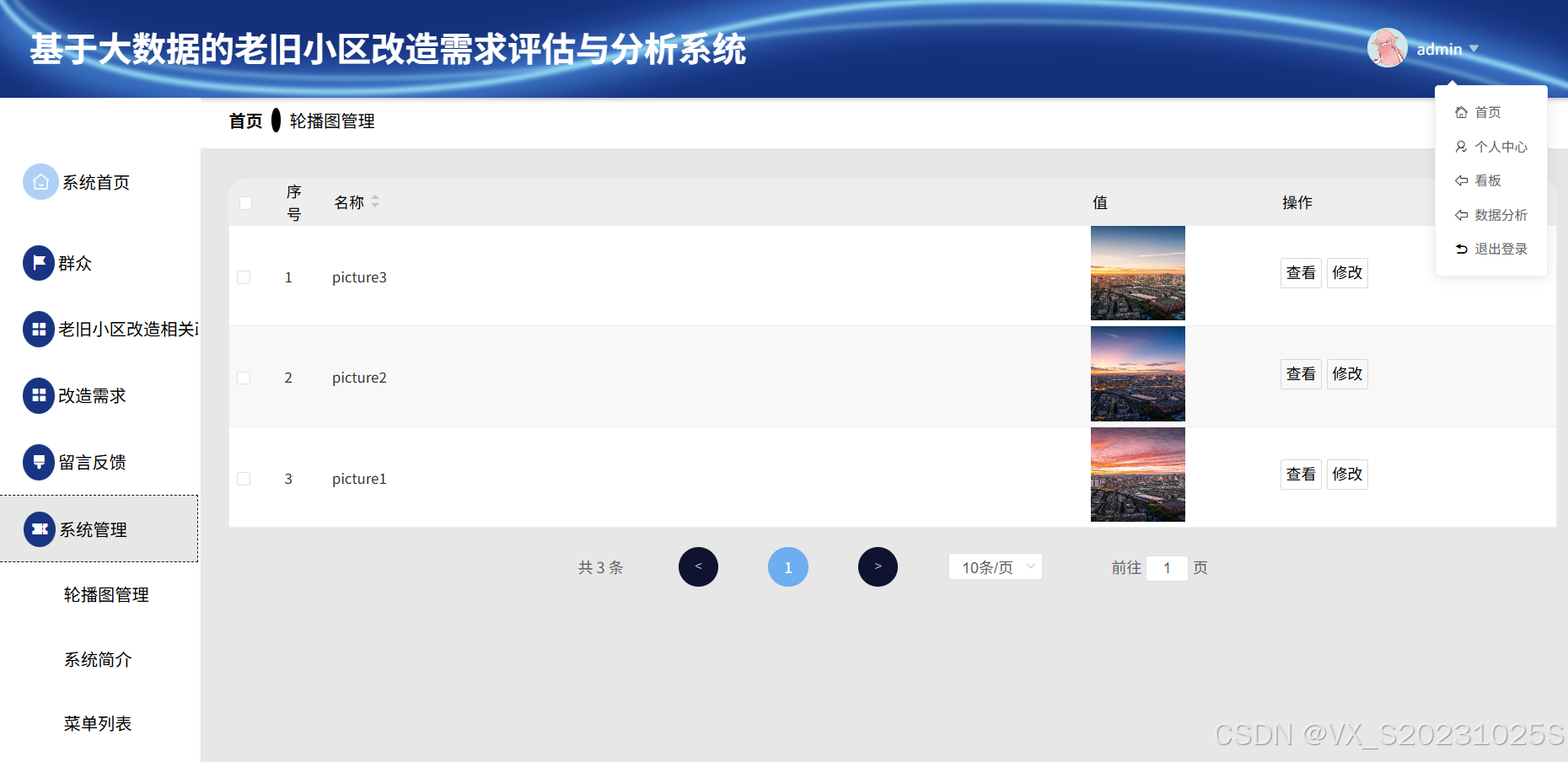Click the 值 column header
Viewport: 1568px width, 762px height.
pos(1100,202)
